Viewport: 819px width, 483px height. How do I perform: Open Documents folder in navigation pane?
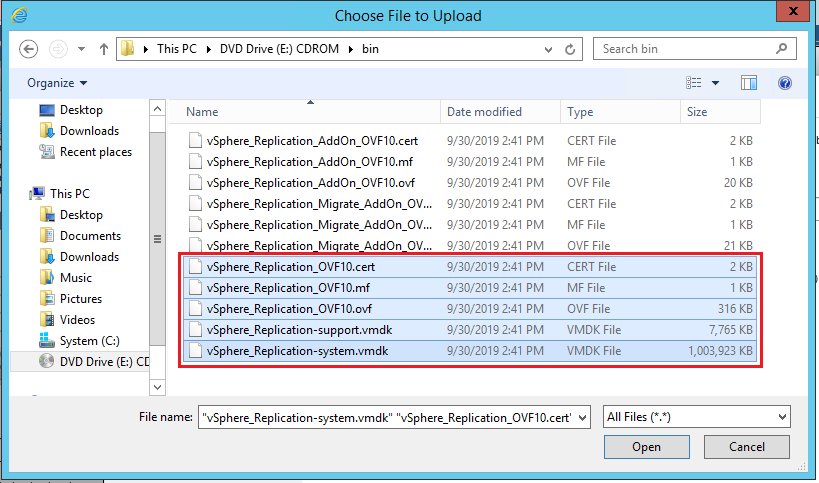(x=80, y=236)
